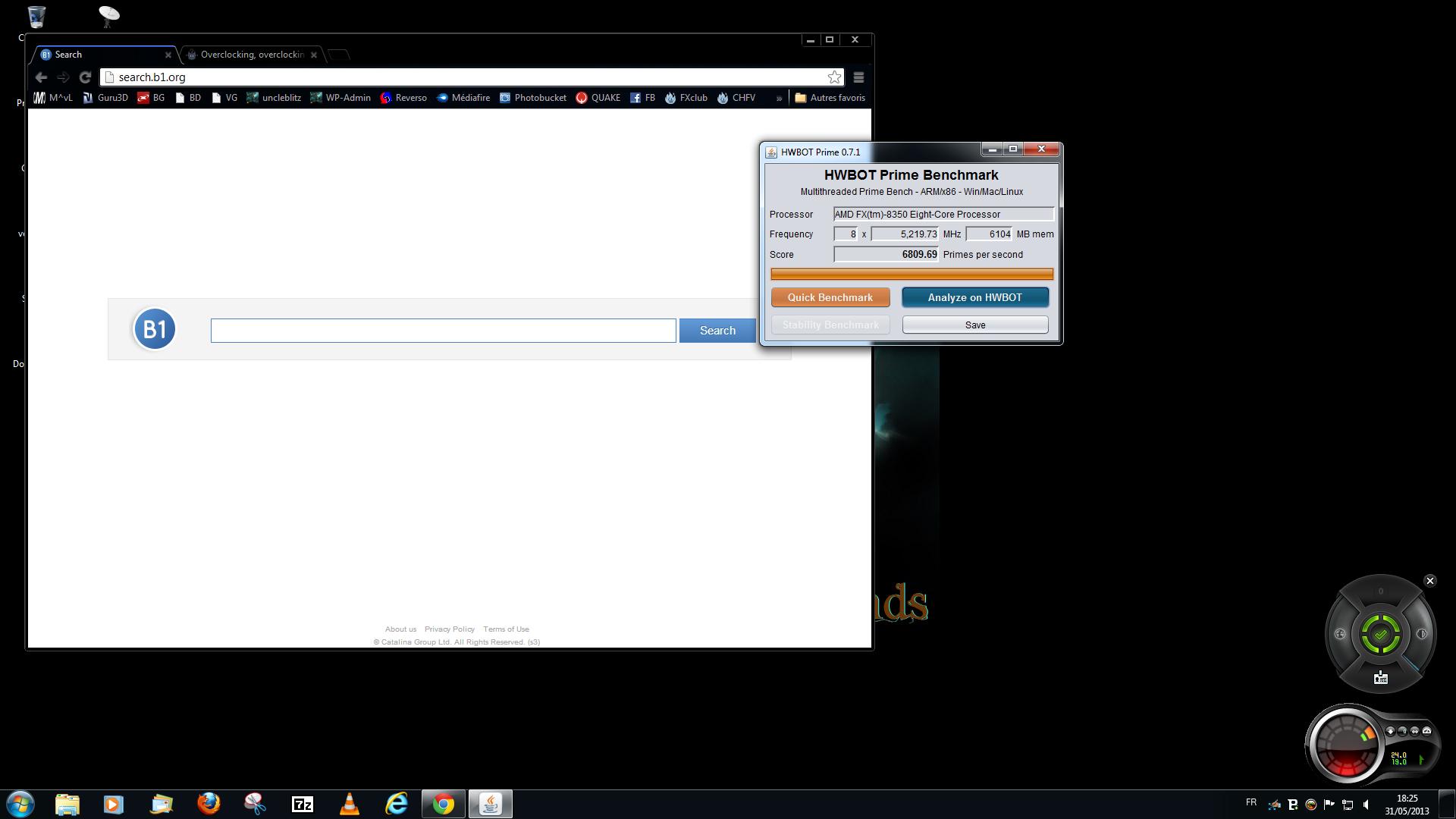Open the About us link
The height and width of the screenshot is (819, 1456).
coord(400,629)
